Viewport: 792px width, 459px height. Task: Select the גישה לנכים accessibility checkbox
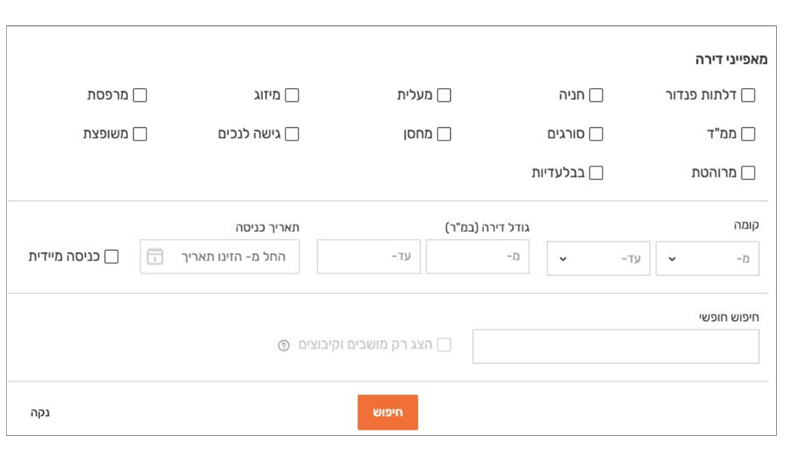(292, 134)
